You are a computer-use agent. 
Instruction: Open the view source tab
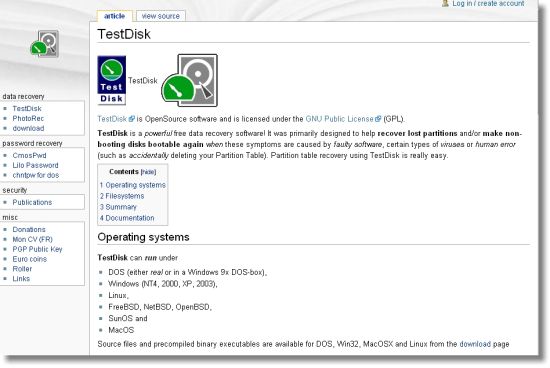(161, 16)
